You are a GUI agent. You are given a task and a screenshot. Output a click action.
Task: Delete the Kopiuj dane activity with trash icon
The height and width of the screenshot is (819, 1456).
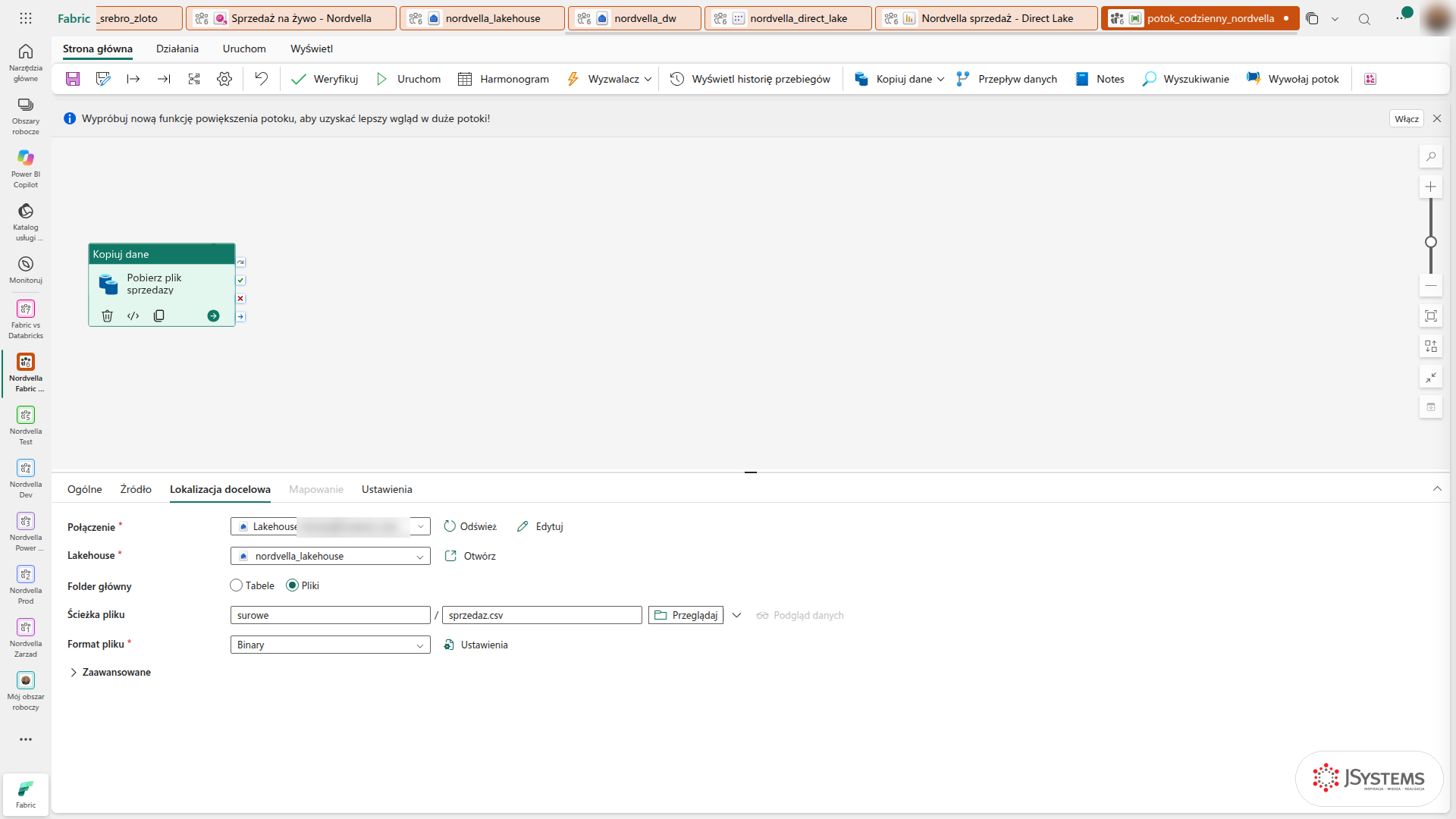pyautogui.click(x=107, y=315)
